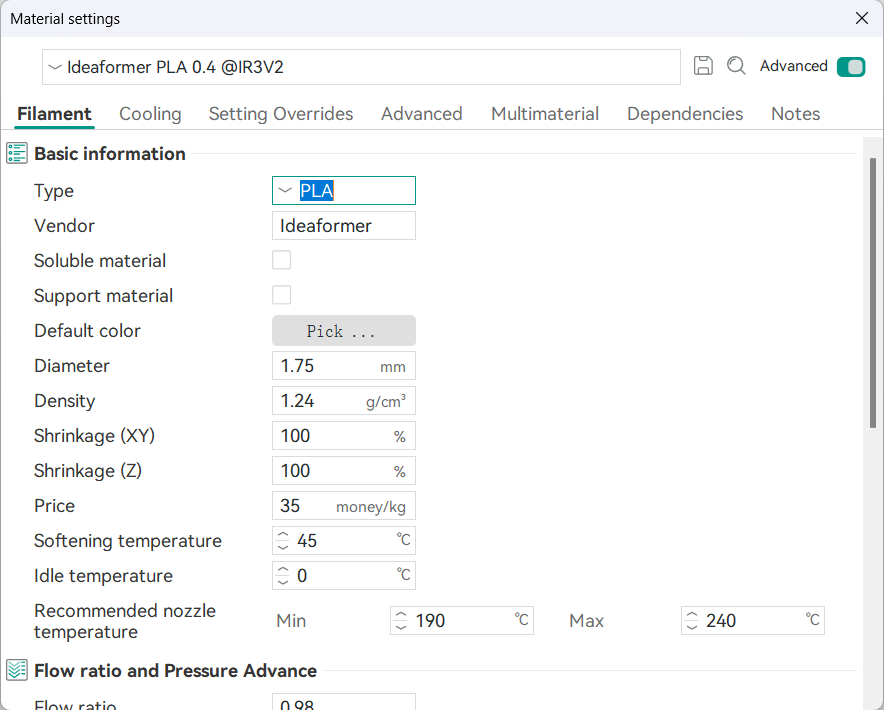Decrease Idle temperature with down arrow
The image size is (884, 710).
point(283,581)
